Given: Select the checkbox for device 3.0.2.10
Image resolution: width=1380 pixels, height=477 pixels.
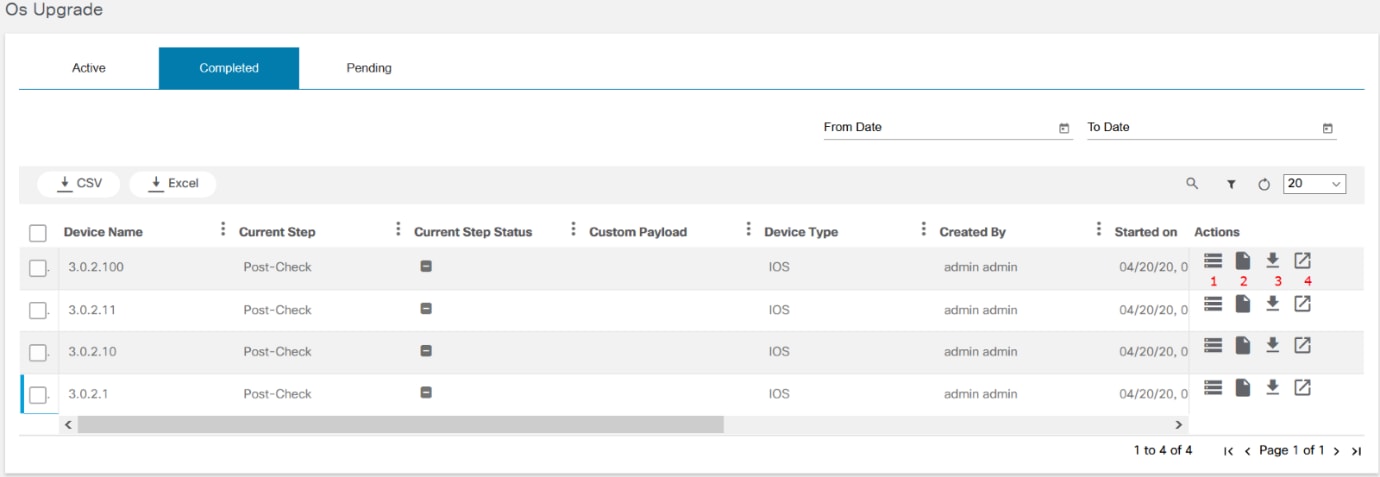Looking at the screenshot, I should [38, 352].
